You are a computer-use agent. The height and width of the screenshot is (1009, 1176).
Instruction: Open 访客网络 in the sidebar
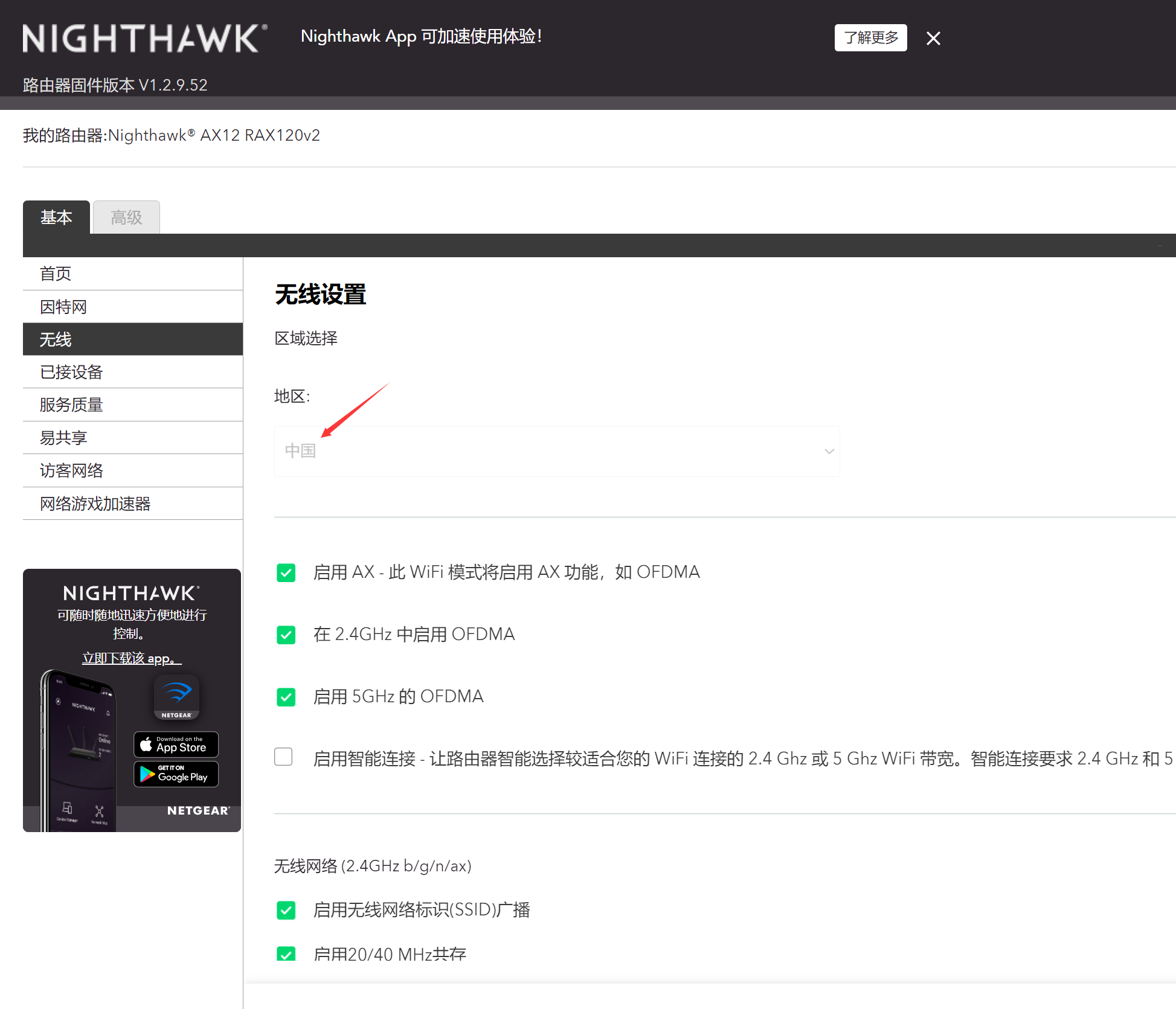point(133,470)
